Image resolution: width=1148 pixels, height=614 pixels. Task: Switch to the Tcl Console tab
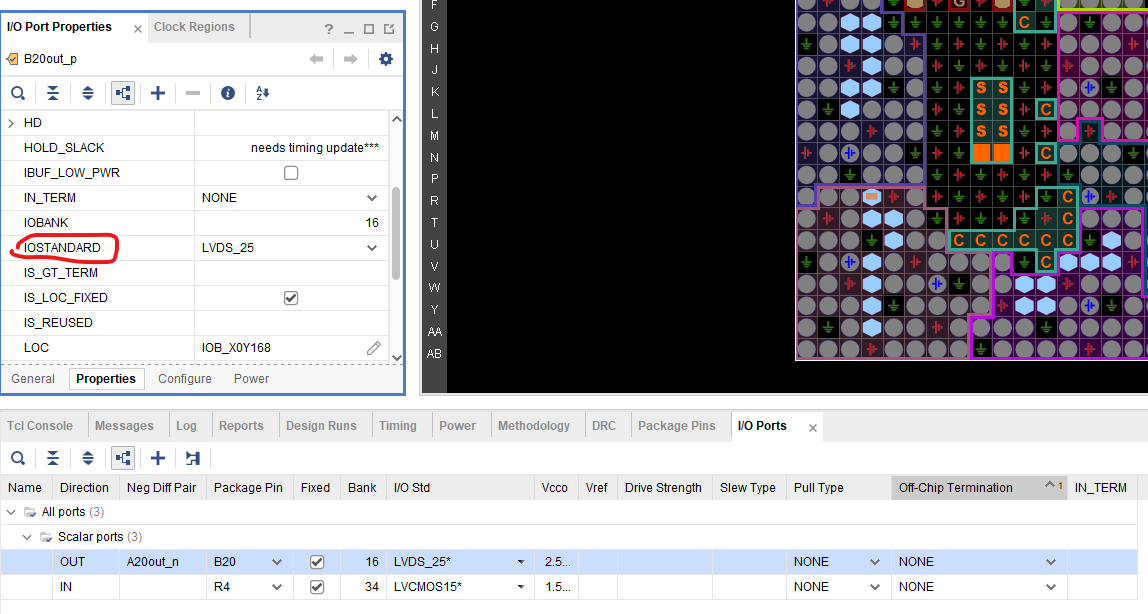[40, 425]
